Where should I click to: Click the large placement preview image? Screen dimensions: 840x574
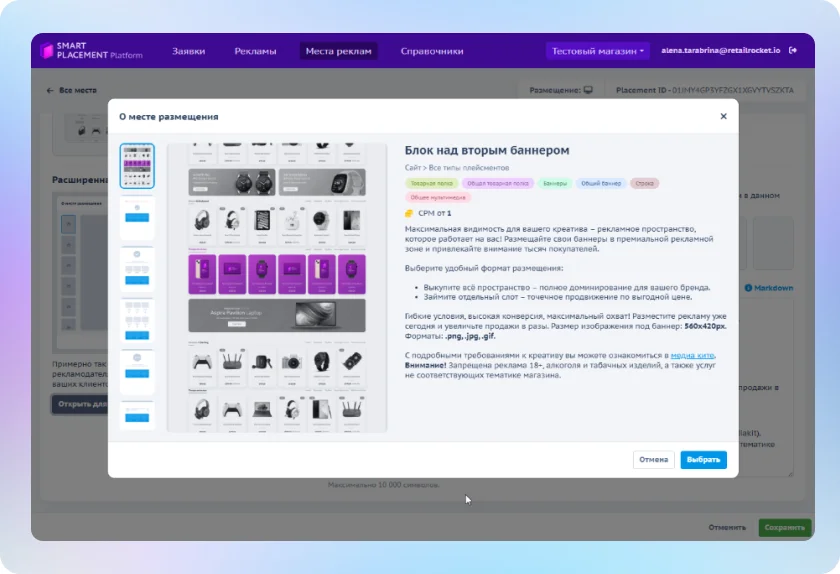tap(277, 287)
